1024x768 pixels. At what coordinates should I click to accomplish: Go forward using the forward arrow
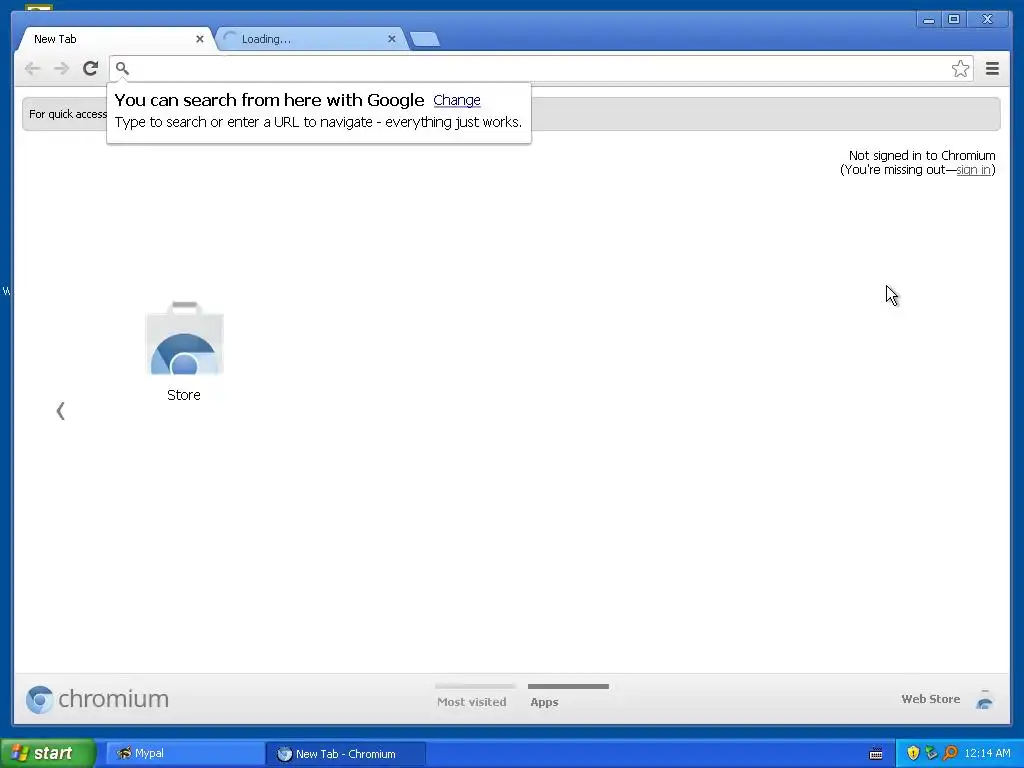pyautogui.click(x=61, y=69)
